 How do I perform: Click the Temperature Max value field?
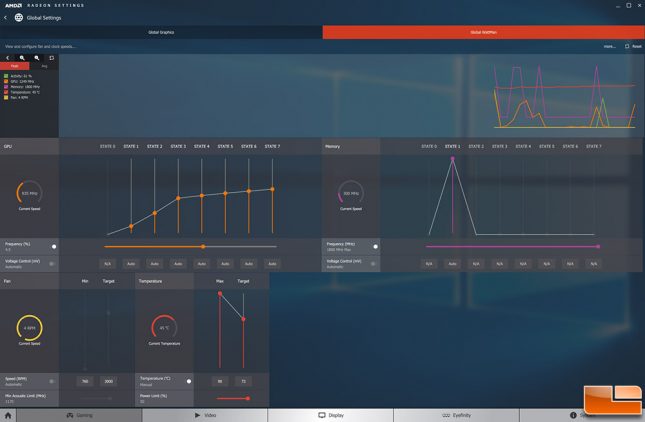click(220, 381)
